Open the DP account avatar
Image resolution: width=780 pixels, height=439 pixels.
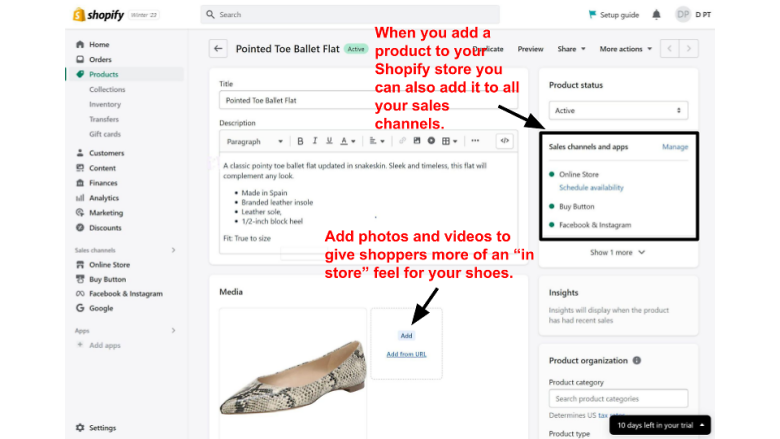click(x=683, y=14)
